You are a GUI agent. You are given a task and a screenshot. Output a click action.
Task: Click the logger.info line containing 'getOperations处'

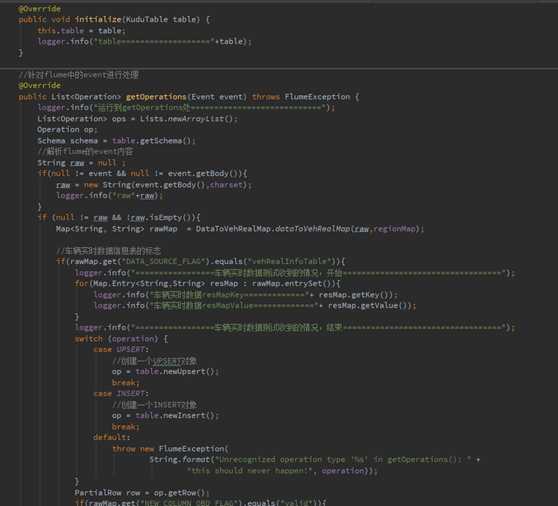pos(186,107)
